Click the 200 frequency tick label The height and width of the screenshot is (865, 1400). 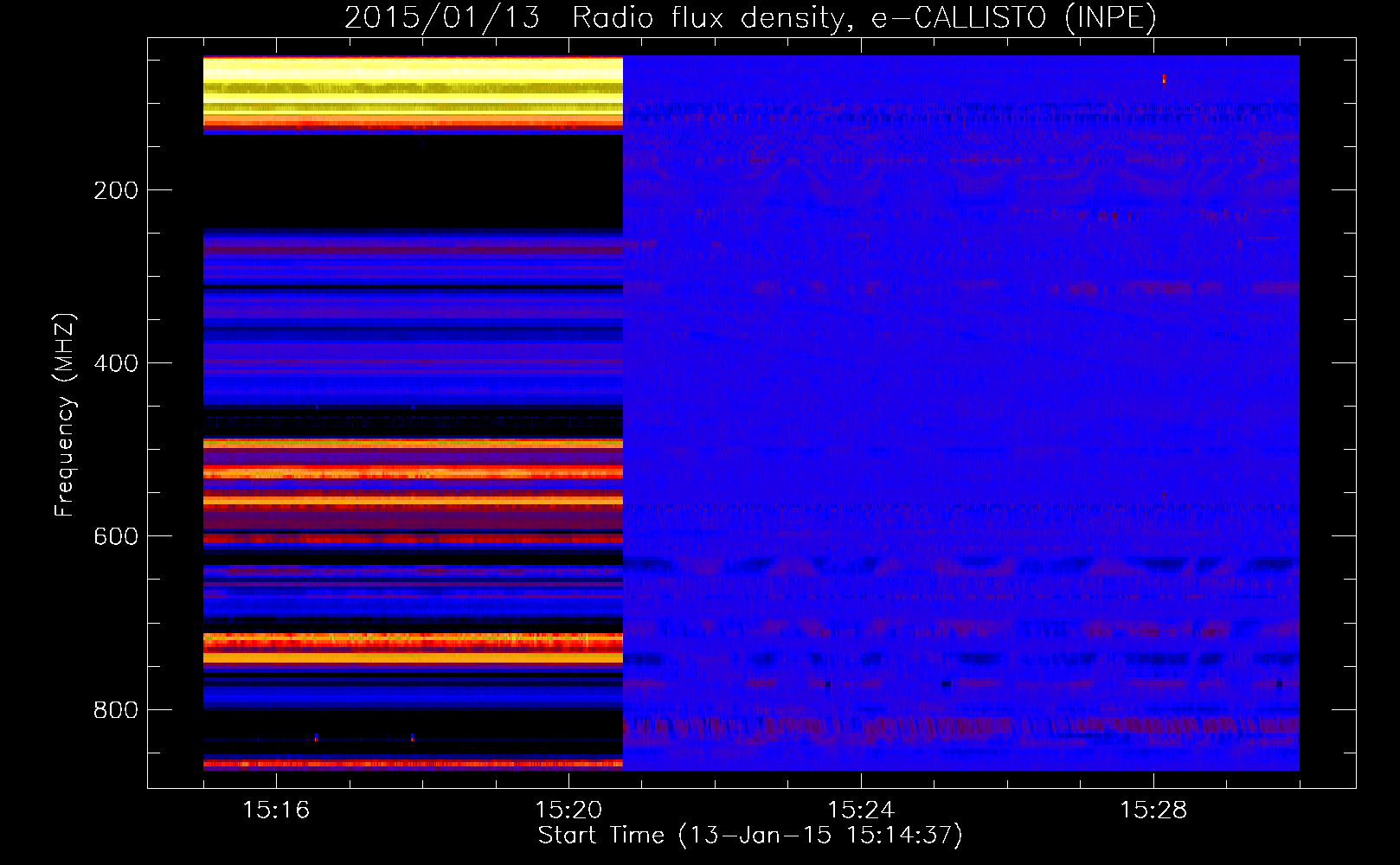116,190
